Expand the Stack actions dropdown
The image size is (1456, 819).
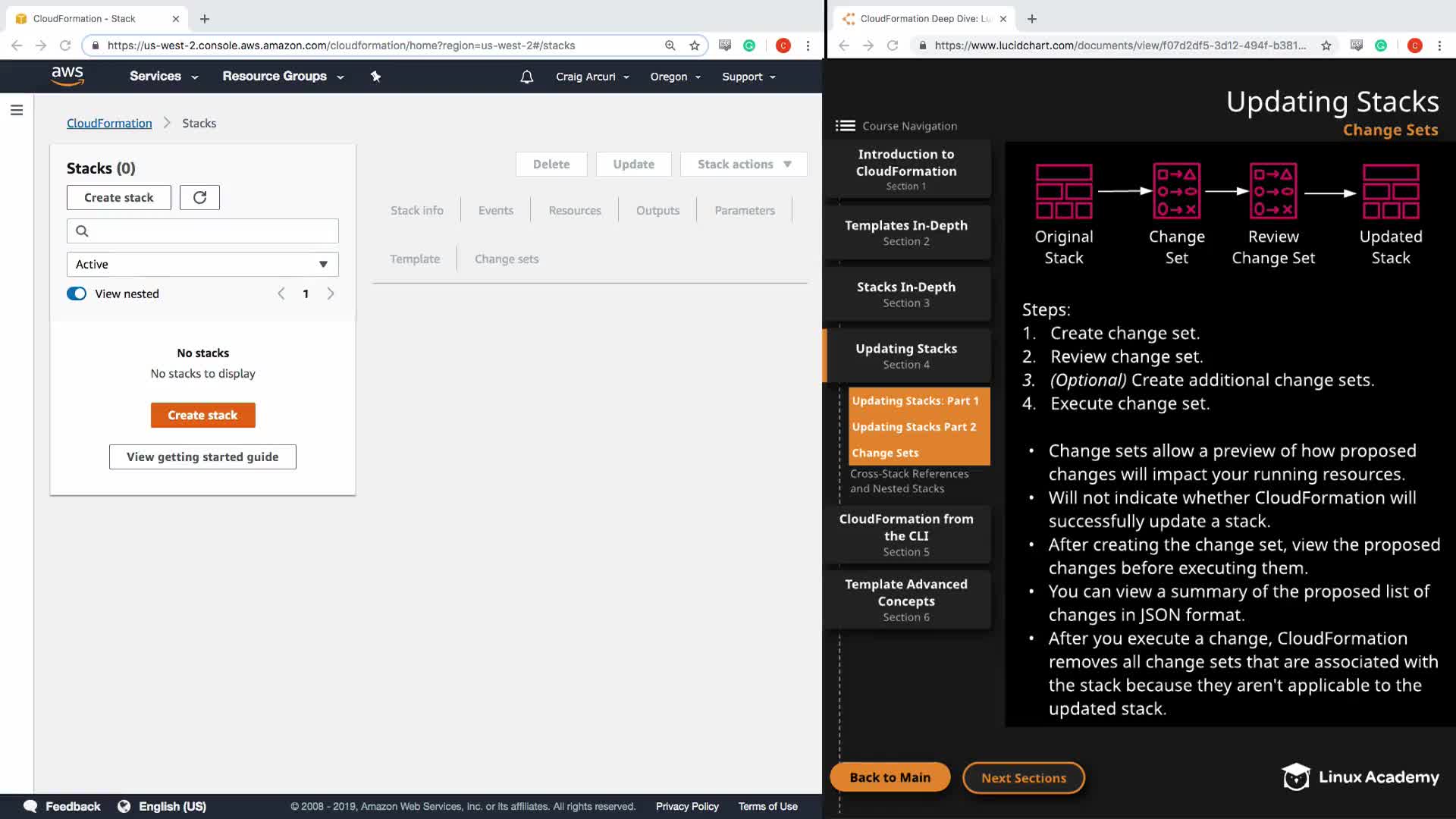tap(743, 164)
